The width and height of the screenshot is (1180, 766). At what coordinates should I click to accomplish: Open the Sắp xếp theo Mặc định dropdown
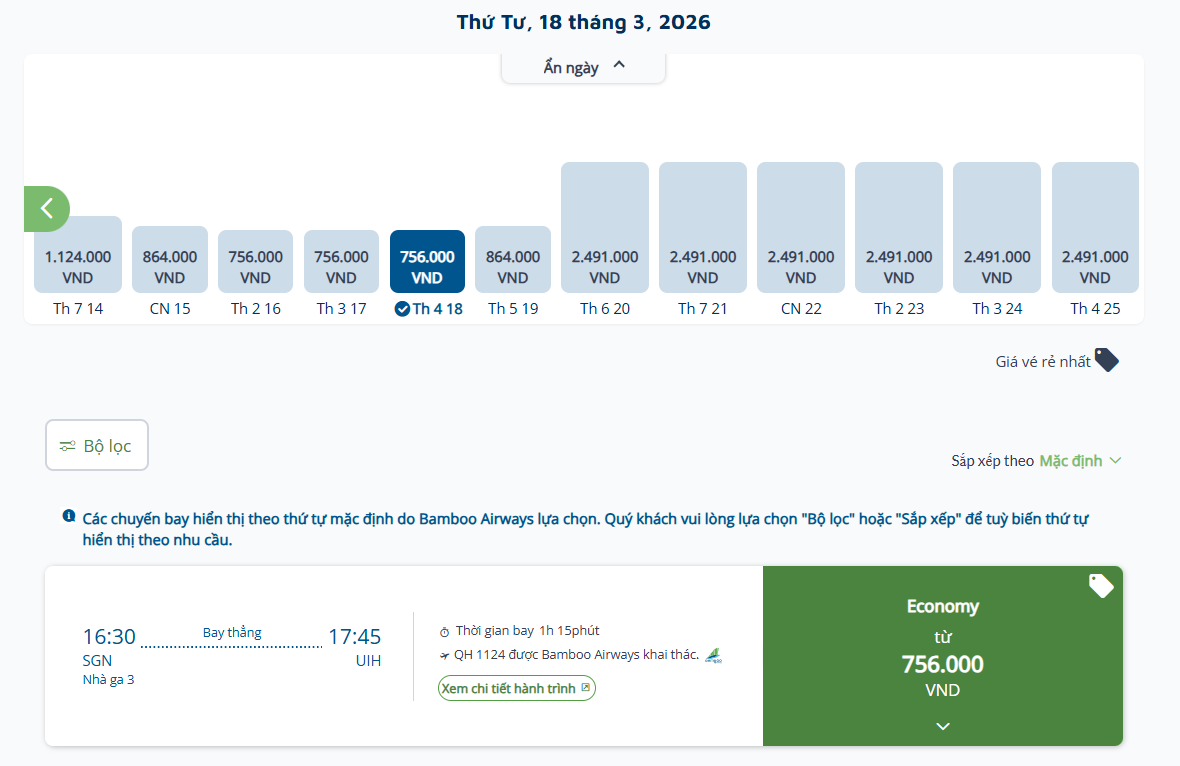click(x=1080, y=461)
